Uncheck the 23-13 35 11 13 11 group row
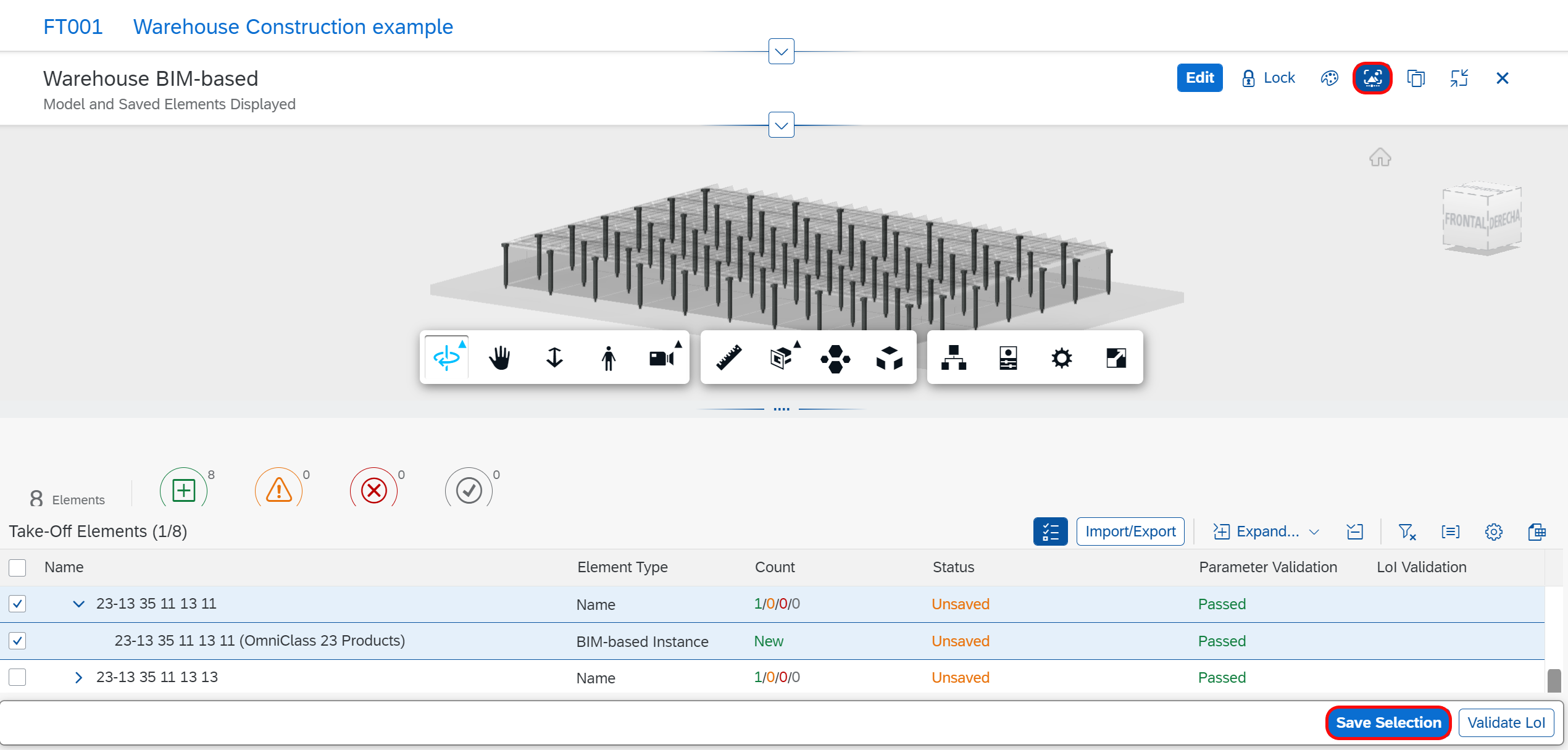 click(x=17, y=604)
